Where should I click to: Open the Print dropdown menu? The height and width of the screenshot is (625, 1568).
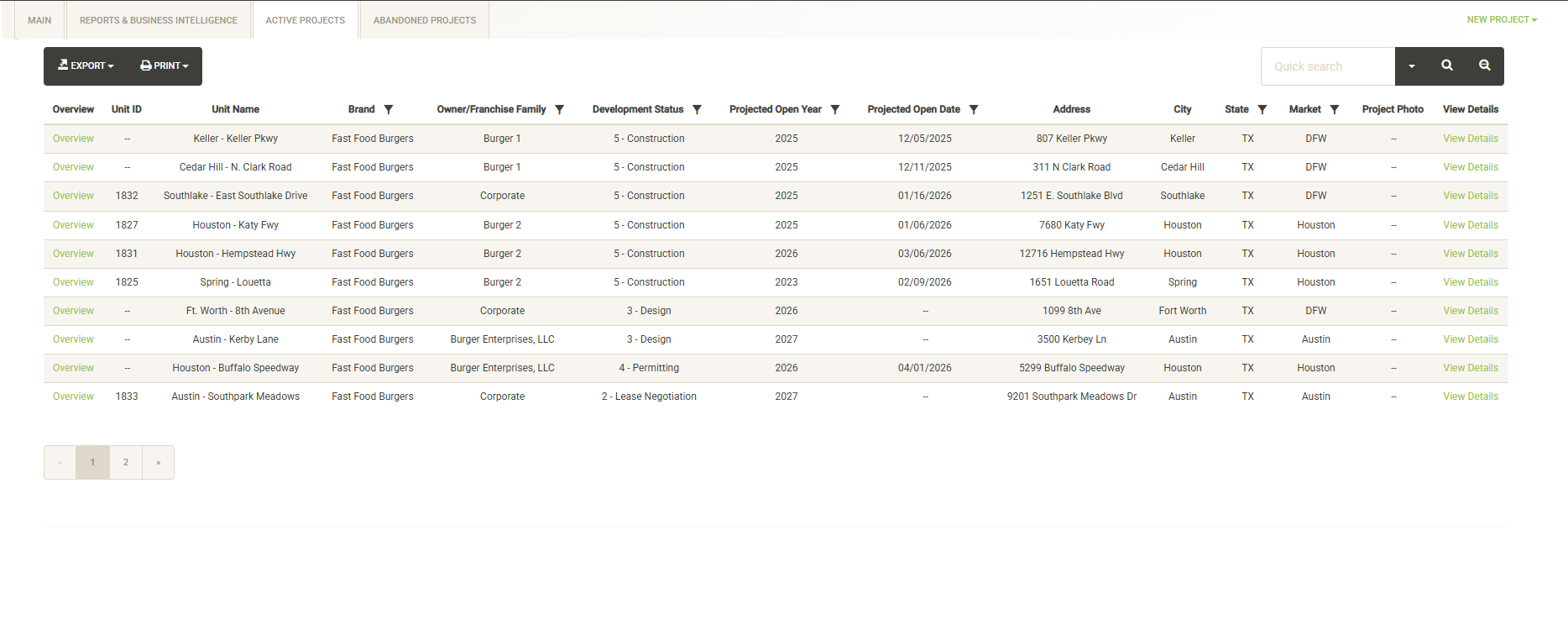coord(165,66)
